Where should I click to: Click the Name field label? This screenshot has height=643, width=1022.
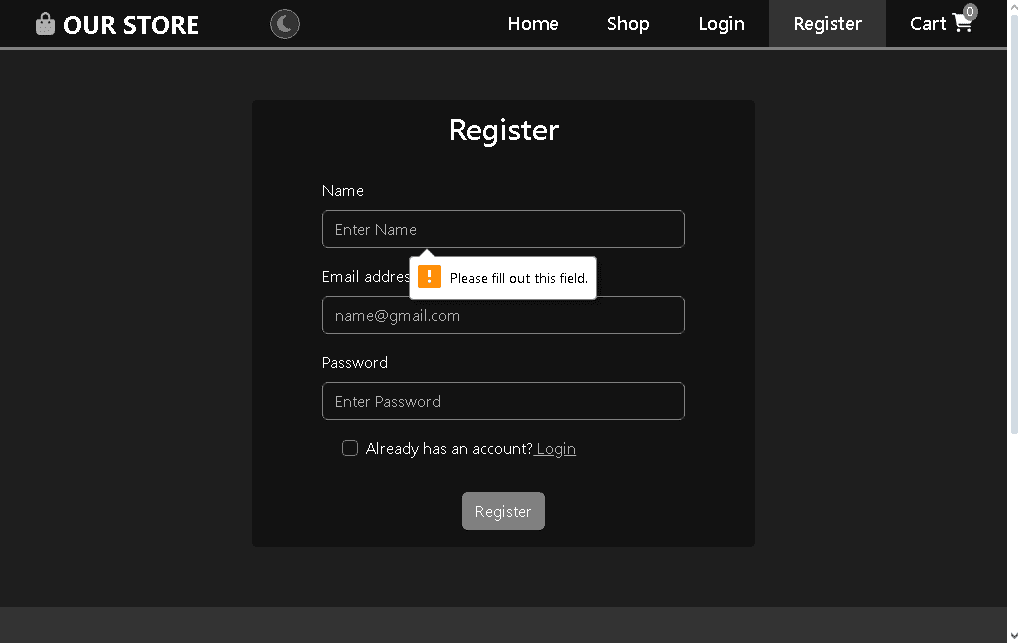coord(343,191)
